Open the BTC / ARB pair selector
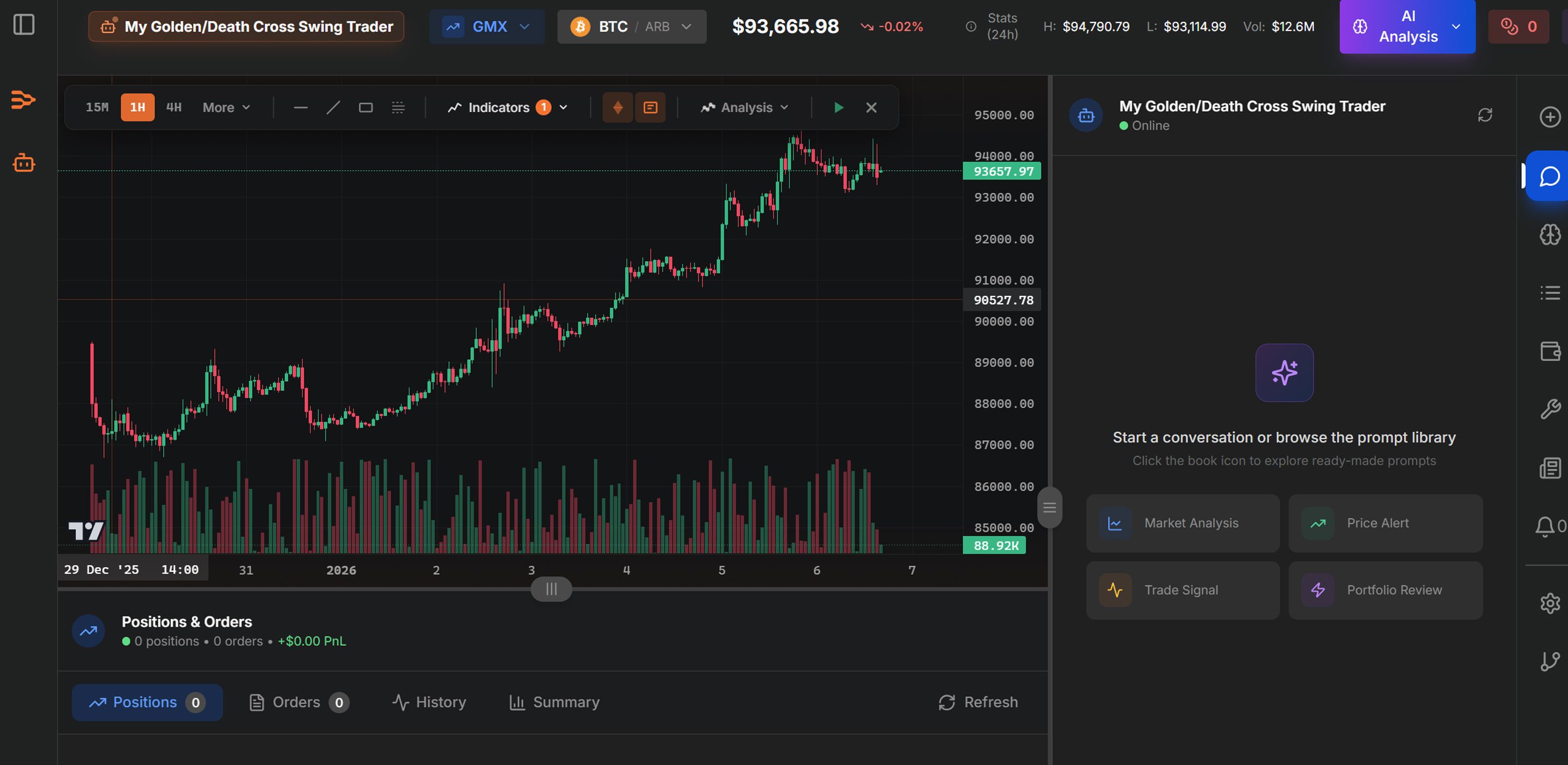Viewport: 1568px width, 765px height. [x=632, y=27]
